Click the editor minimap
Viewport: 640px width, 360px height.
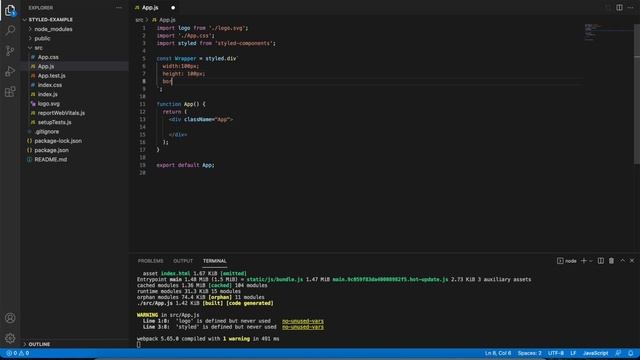608,33
